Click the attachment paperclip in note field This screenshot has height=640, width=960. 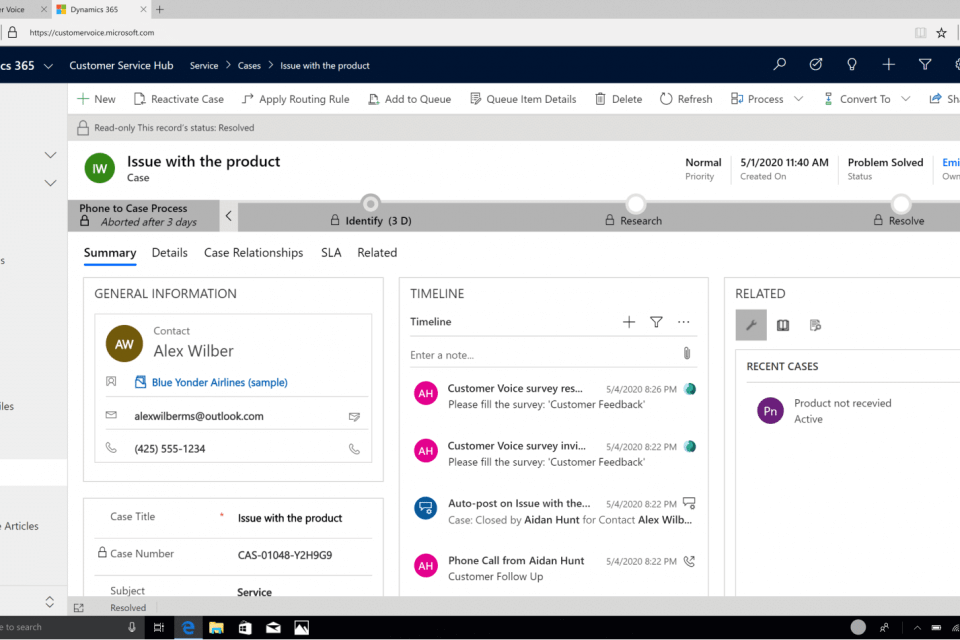[687, 354]
